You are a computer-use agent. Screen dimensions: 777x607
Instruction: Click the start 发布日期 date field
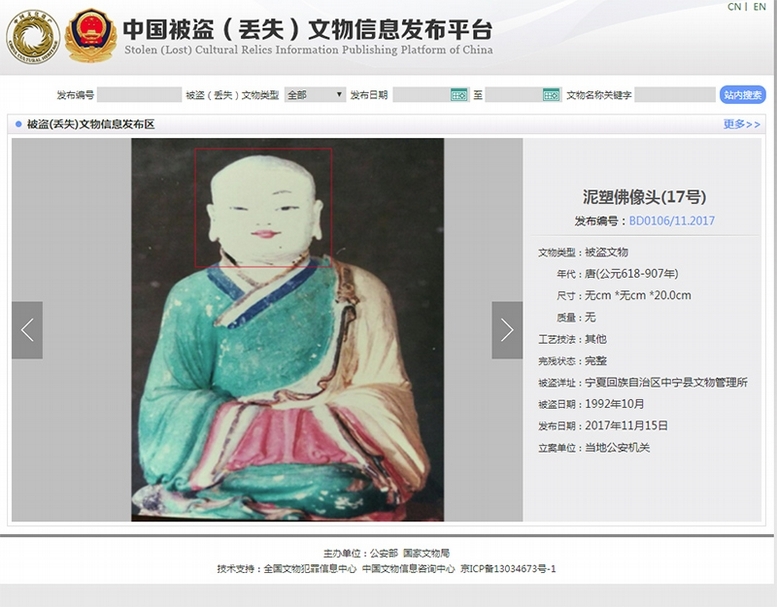(421, 95)
